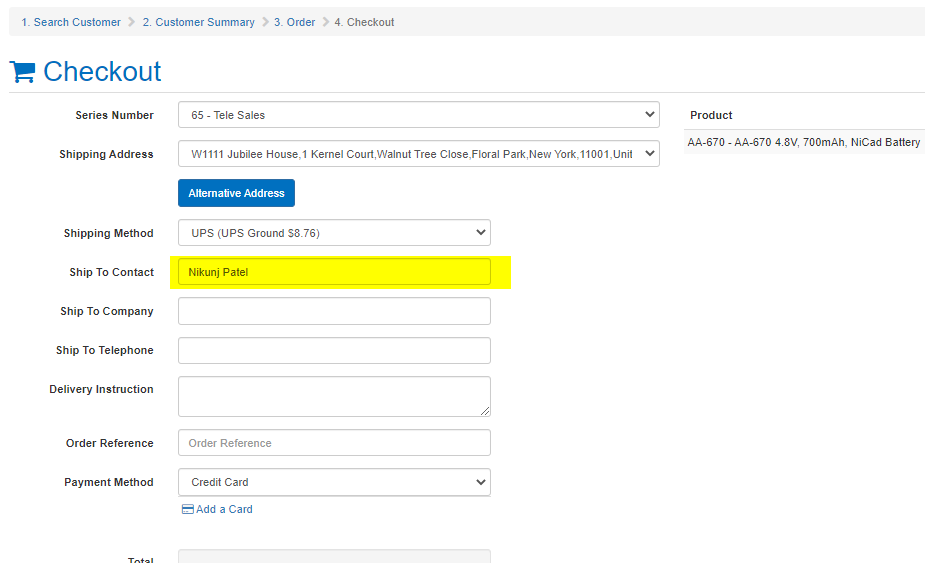Screen dimensions: 925x563
Task: Focus the Ship To Company field
Action: click(334, 311)
